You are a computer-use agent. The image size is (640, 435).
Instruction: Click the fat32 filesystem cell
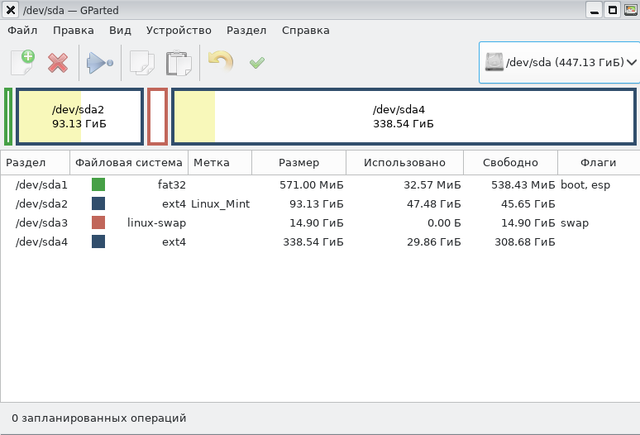(x=172, y=185)
